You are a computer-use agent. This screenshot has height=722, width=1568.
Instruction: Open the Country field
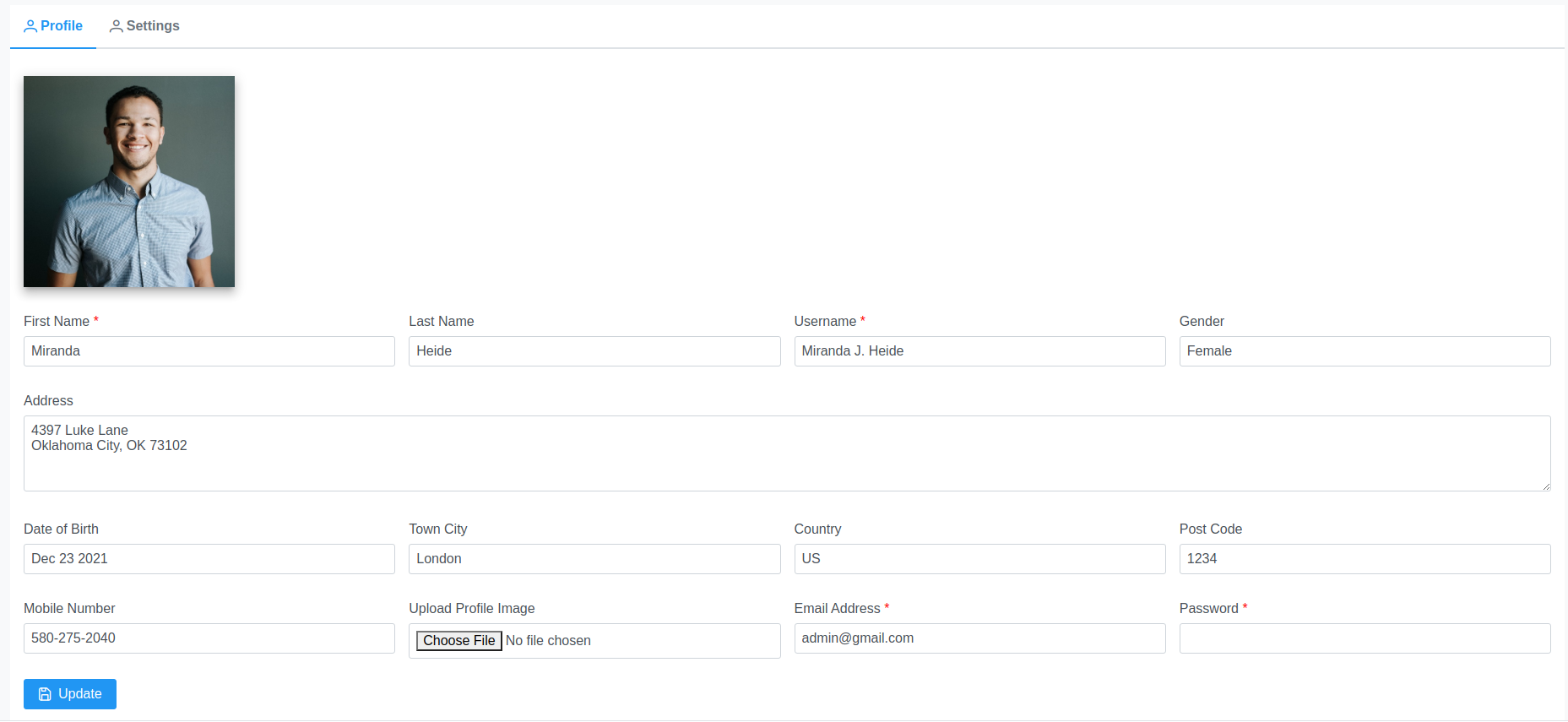tap(979, 559)
